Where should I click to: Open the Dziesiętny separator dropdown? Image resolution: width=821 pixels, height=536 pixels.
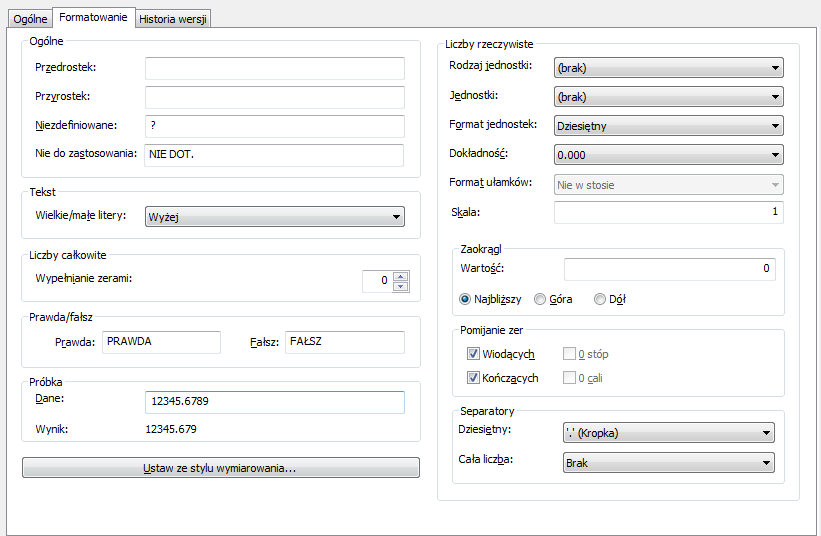pos(668,433)
